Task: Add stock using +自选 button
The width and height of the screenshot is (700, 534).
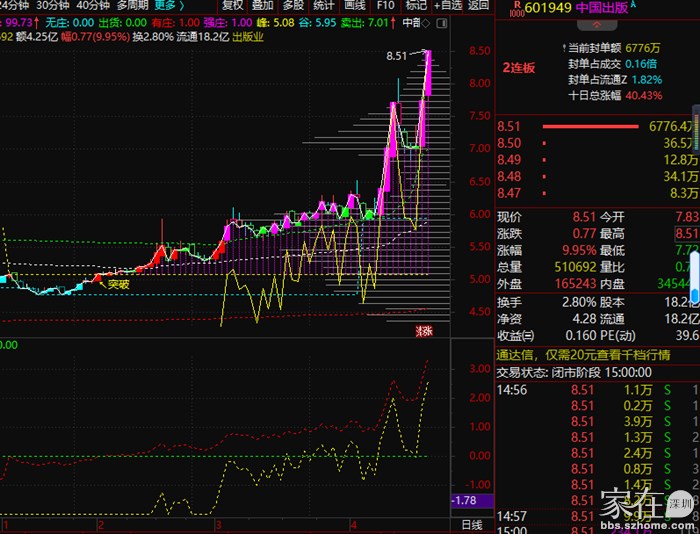Action: pos(445,6)
